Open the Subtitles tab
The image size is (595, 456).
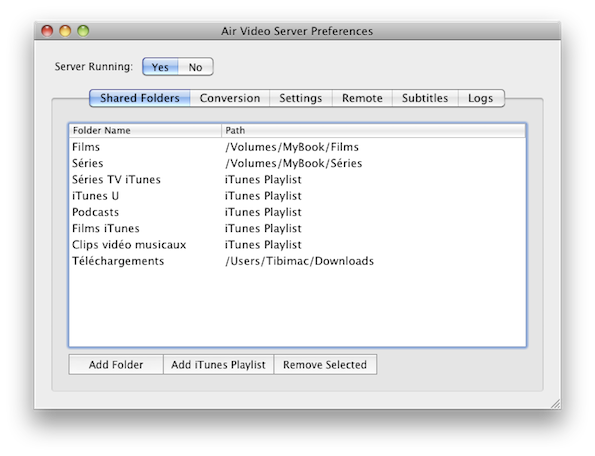[425, 98]
